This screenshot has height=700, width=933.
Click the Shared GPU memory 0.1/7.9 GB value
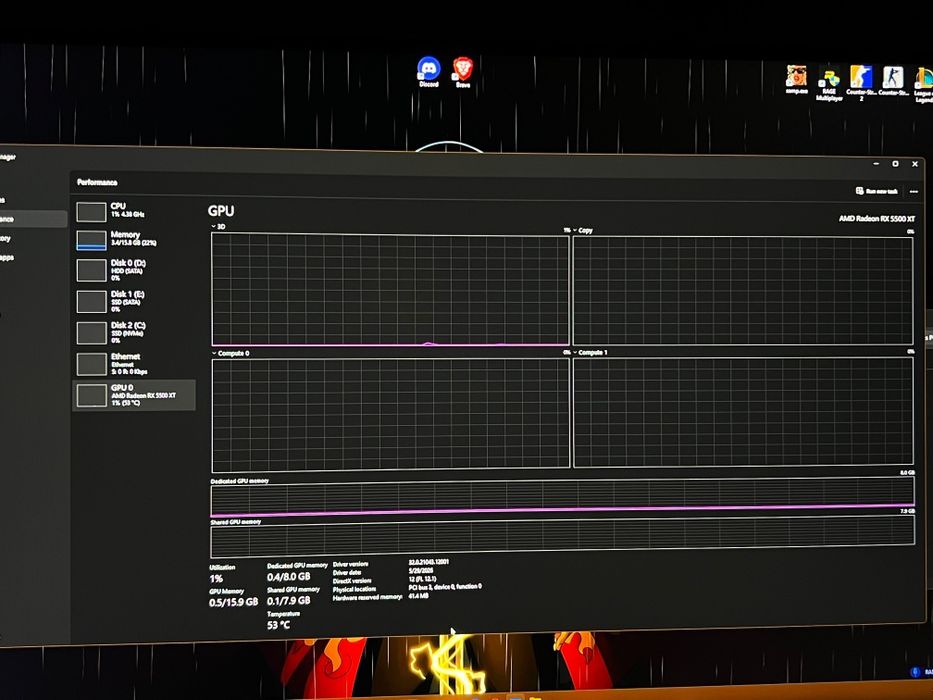[x=289, y=601]
